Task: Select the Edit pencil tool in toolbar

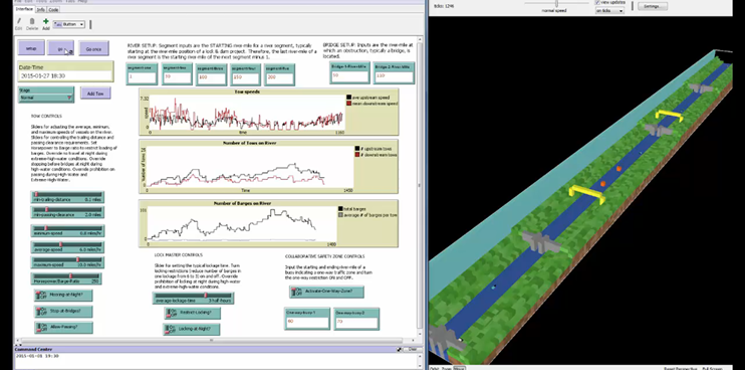Action: (x=19, y=24)
